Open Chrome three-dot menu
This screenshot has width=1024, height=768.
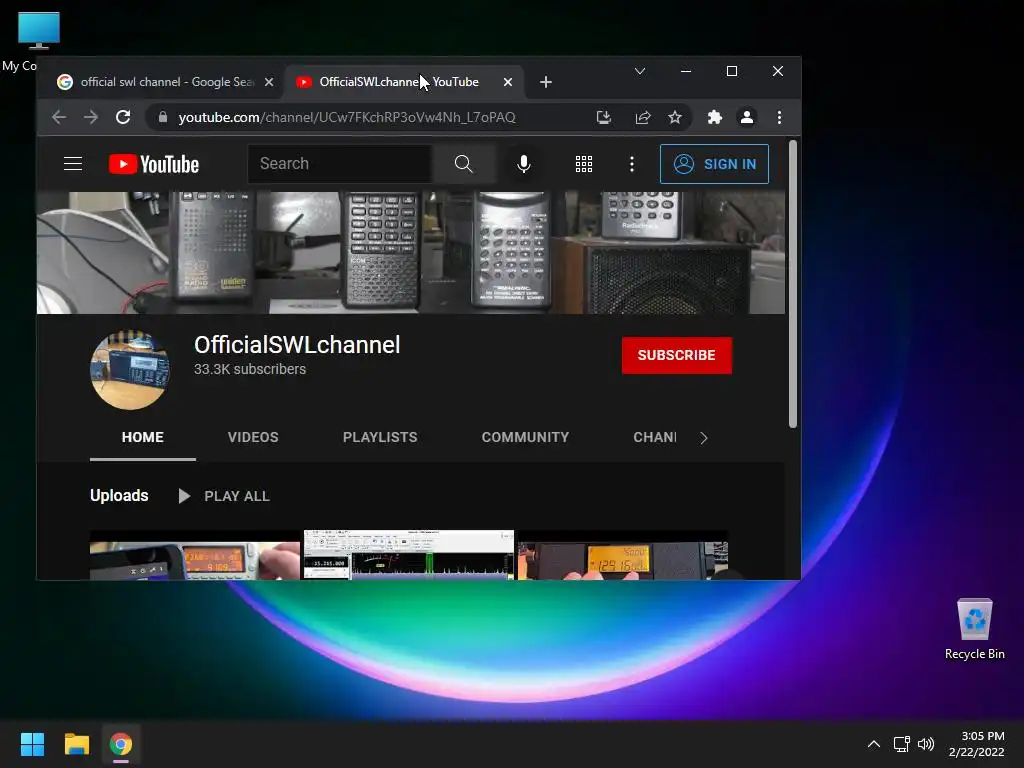[779, 118]
